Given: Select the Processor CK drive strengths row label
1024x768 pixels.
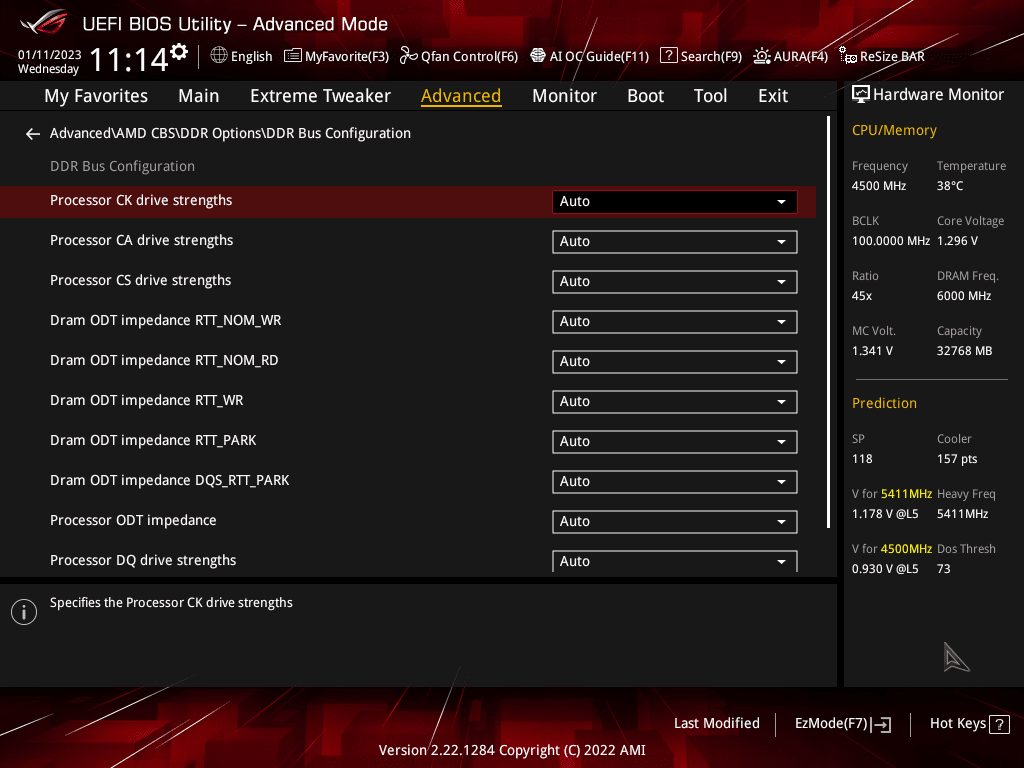Looking at the screenshot, I should (x=141, y=200).
